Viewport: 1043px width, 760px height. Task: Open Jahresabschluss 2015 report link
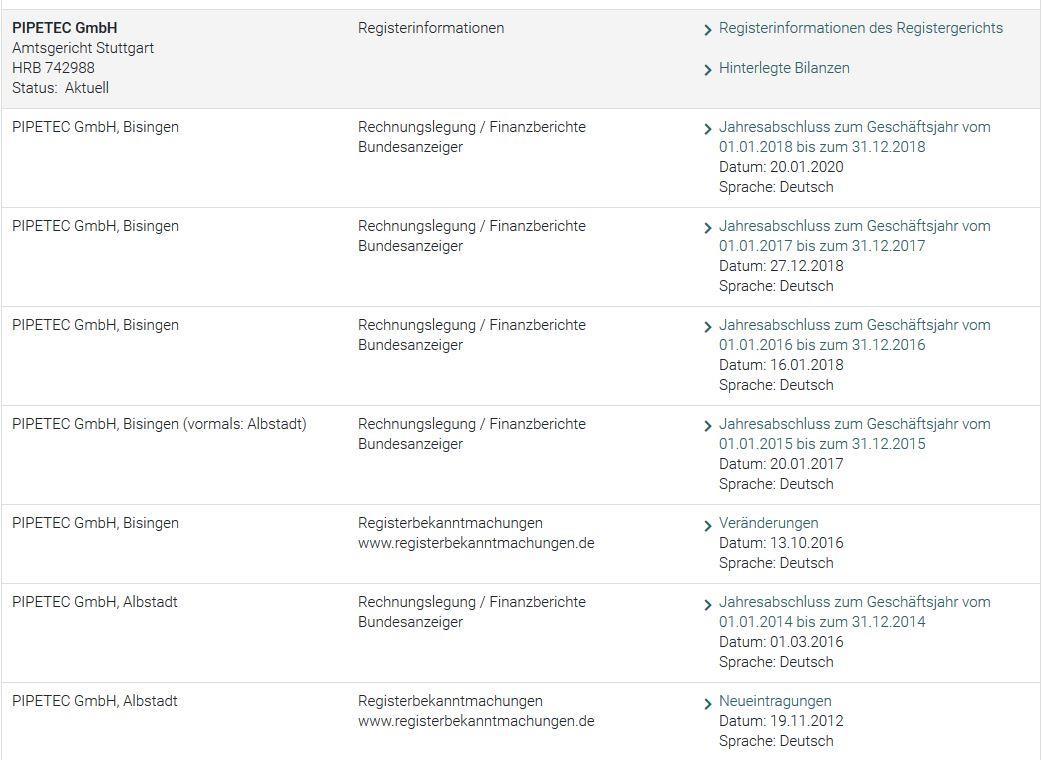click(x=855, y=434)
